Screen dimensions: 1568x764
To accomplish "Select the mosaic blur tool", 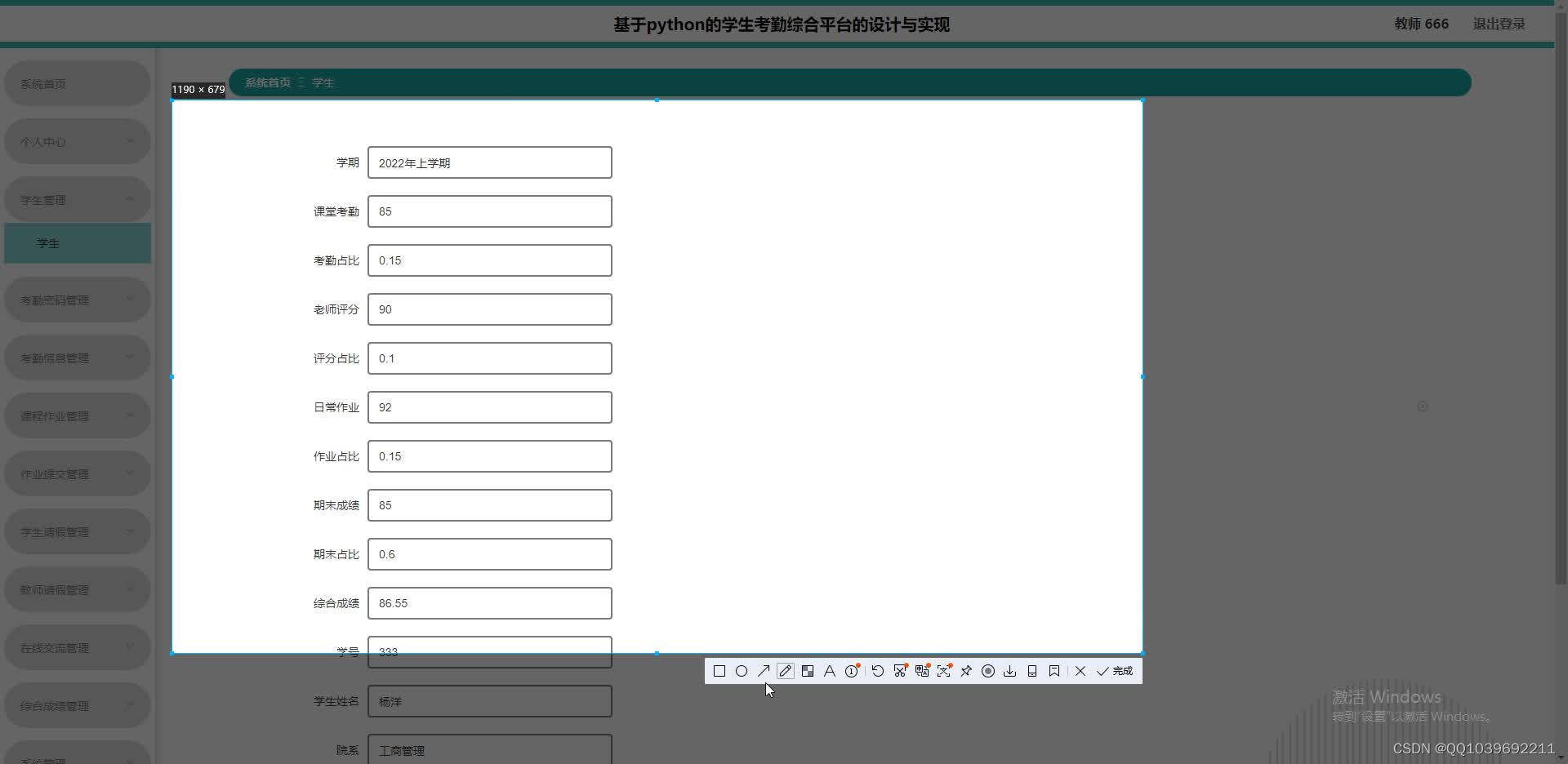I will click(x=808, y=671).
